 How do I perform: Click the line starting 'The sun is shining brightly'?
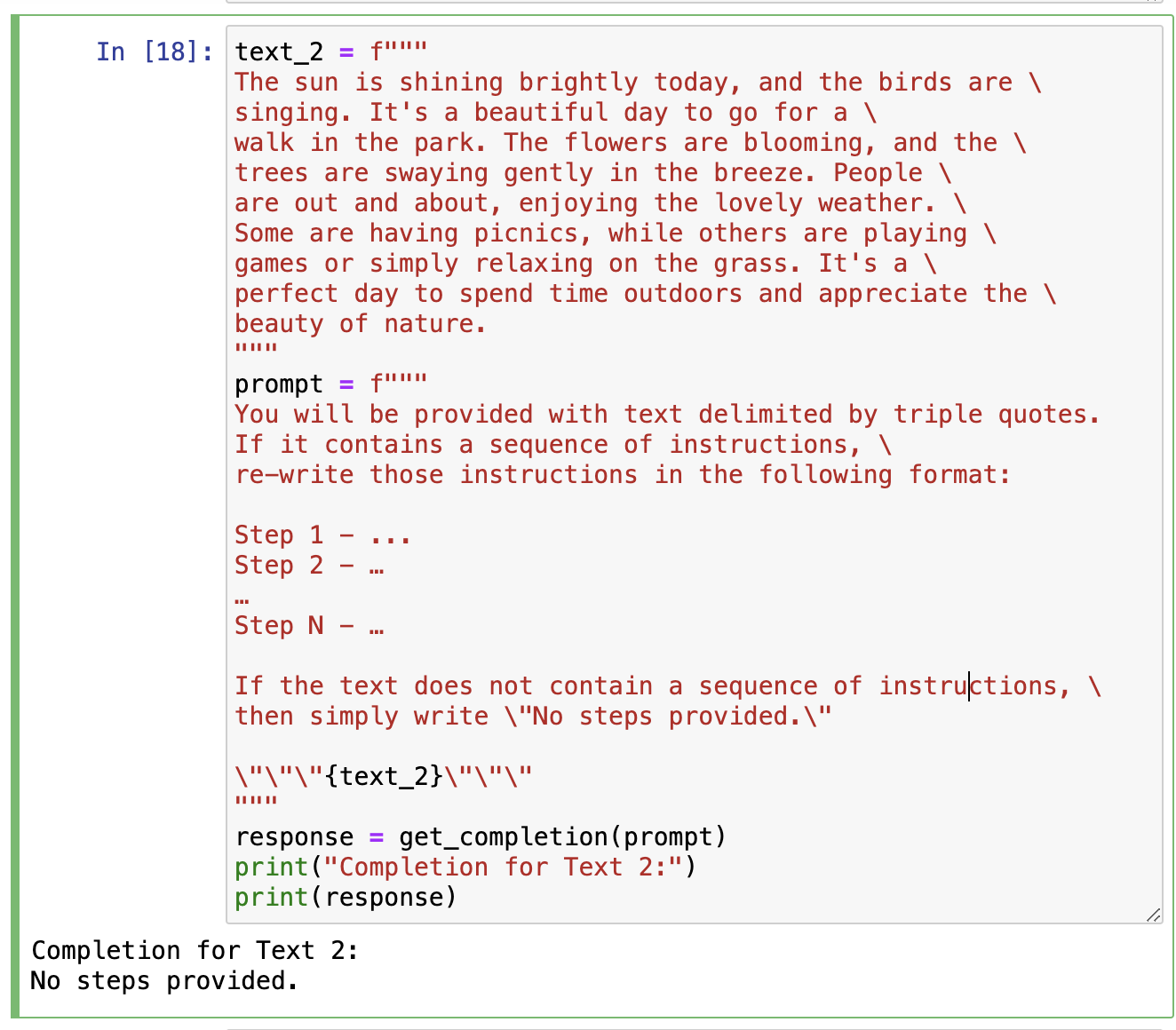(638, 82)
